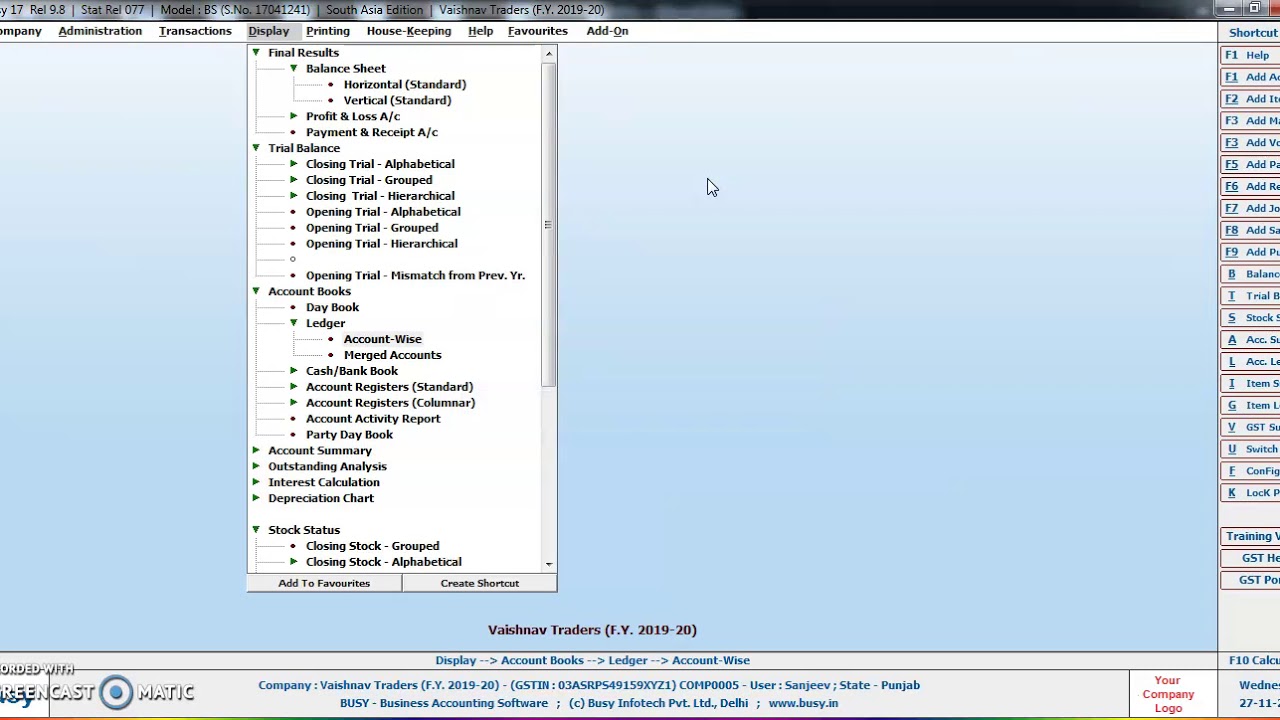Open Opening Trial - Mismatch from Prev. Yr.

(415, 276)
